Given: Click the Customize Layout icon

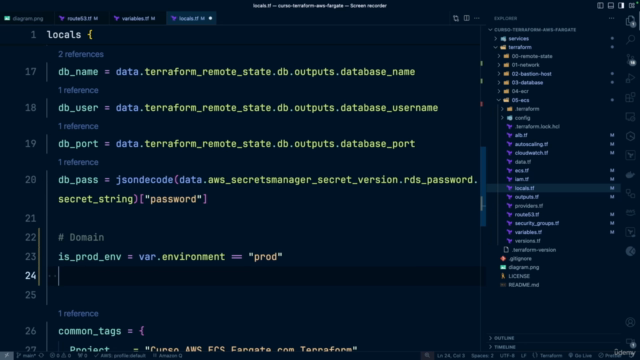Looking at the screenshot, I should pyautogui.click(x=632, y=6).
